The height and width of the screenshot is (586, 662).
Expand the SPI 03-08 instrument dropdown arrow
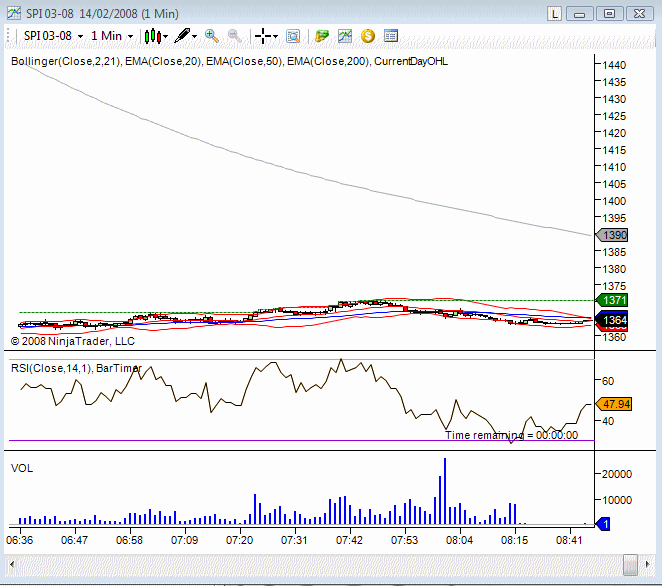click(x=80, y=37)
